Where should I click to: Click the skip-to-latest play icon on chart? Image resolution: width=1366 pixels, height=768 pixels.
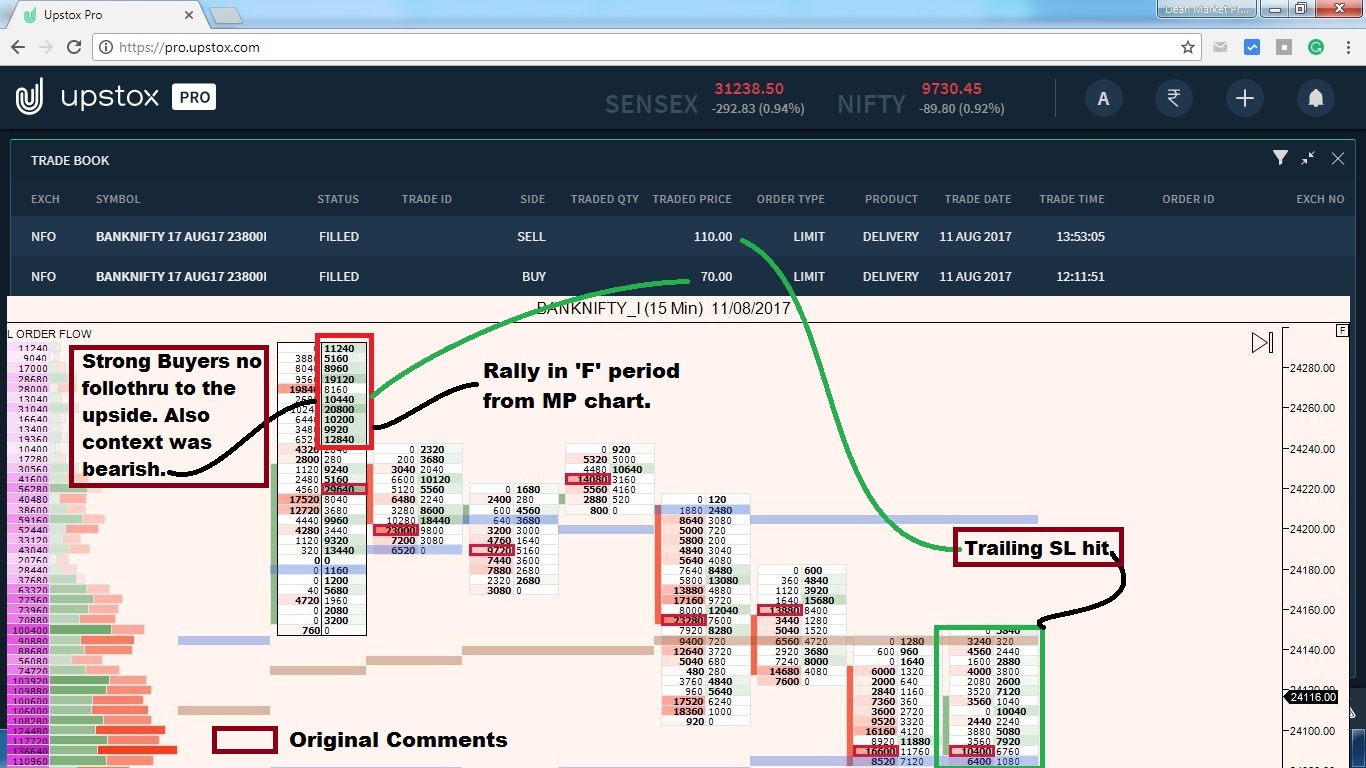click(x=1262, y=343)
